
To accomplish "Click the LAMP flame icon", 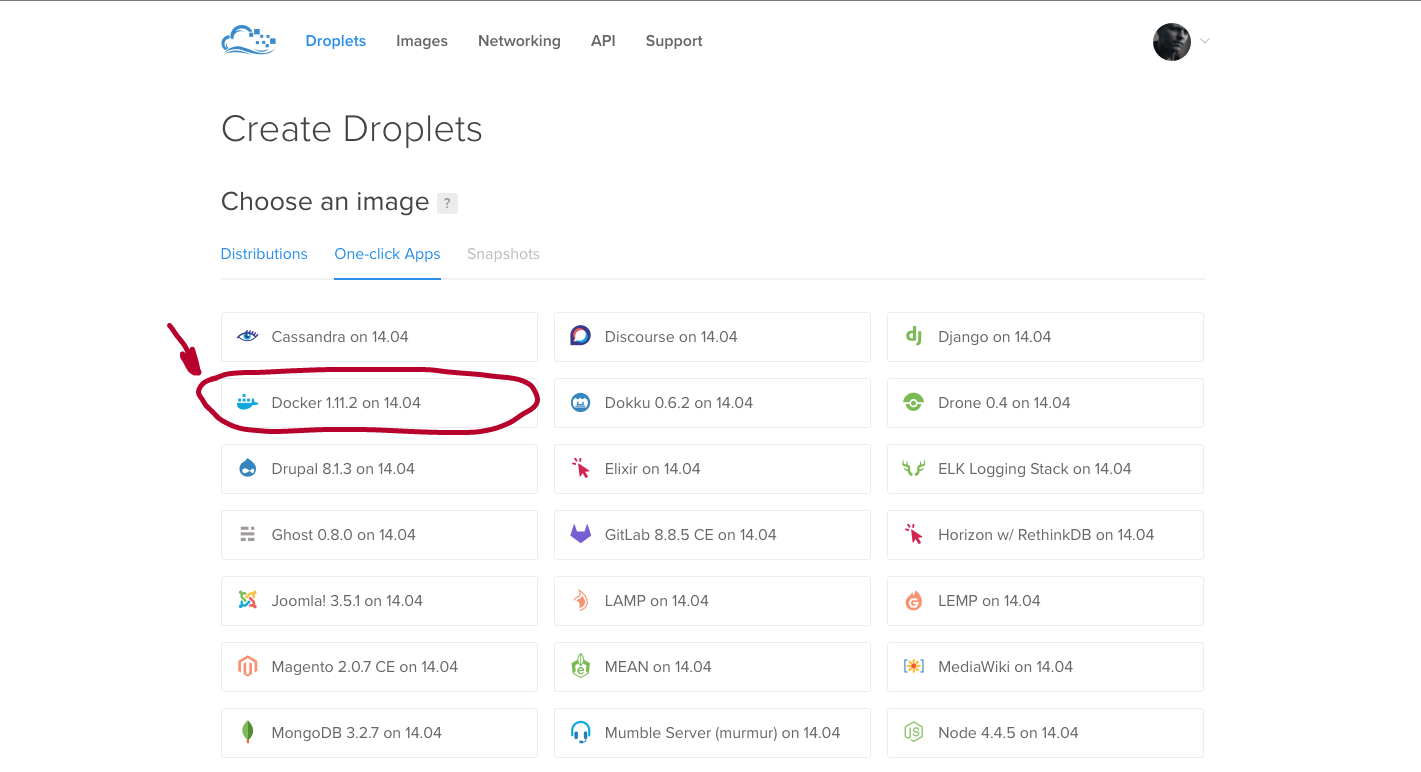I will click(580, 601).
